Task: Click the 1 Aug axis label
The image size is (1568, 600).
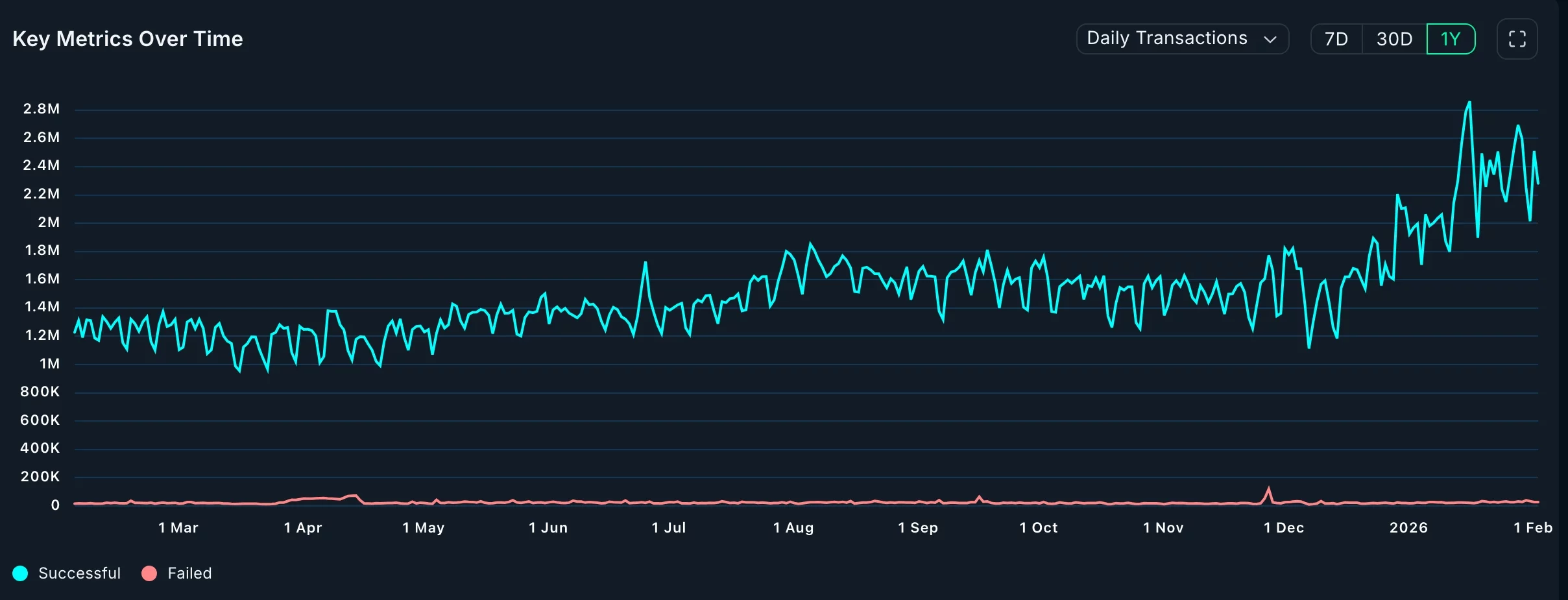Action: point(793,528)
